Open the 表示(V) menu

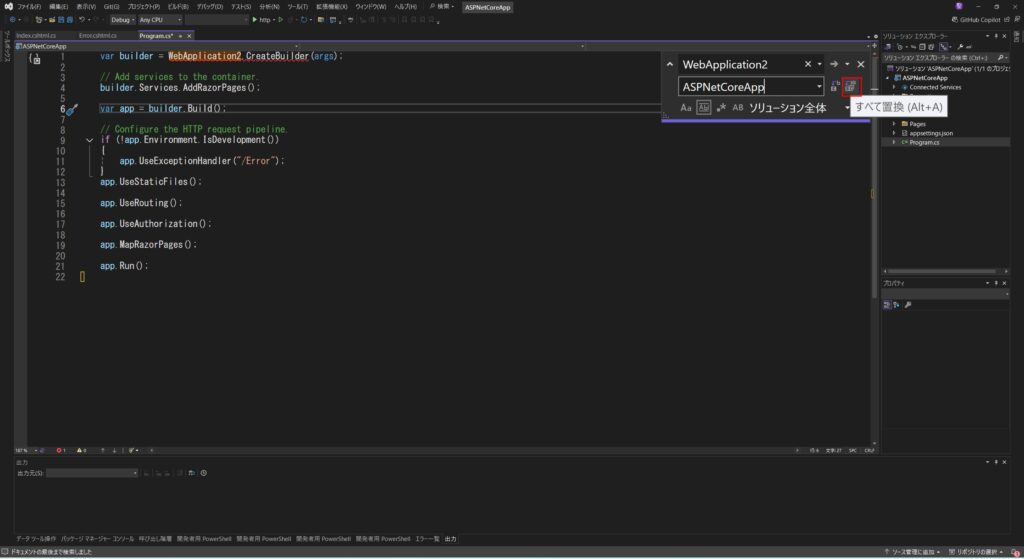[x=86, y=7]
